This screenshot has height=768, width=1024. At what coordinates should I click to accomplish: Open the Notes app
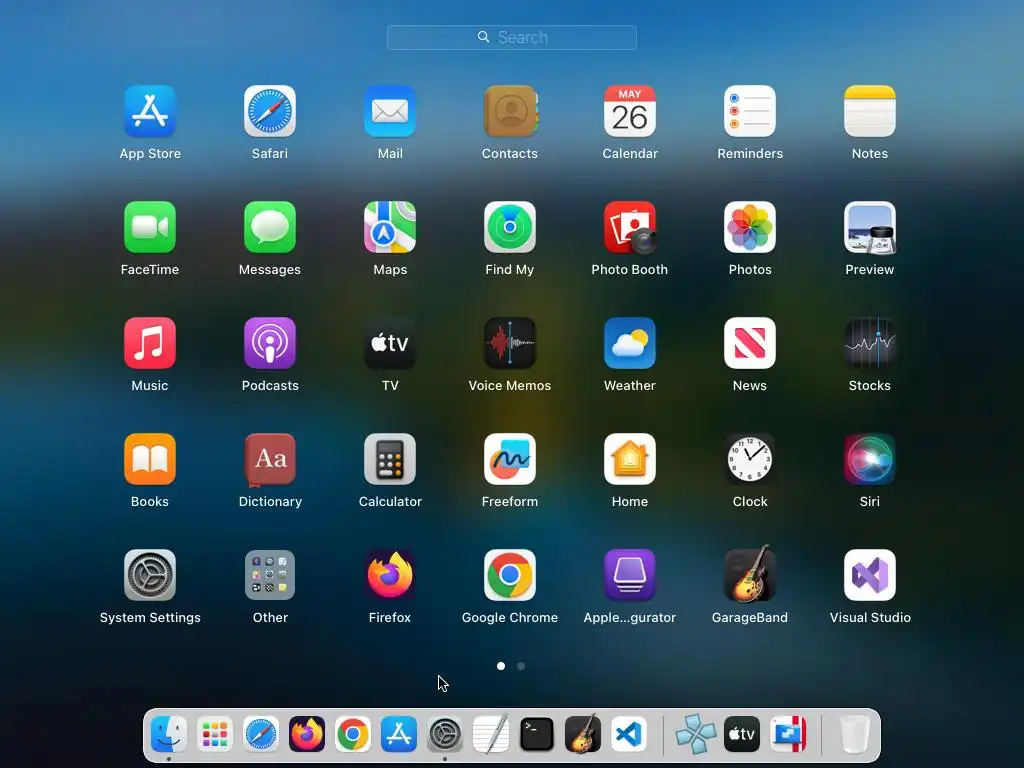pyautogui.click(x=870, y=112)
